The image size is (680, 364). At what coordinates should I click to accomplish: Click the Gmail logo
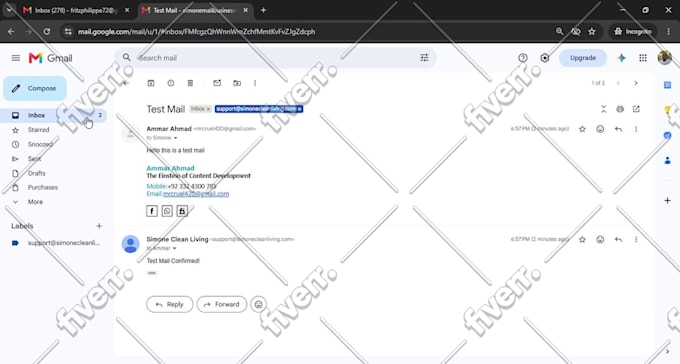point(50,58)
